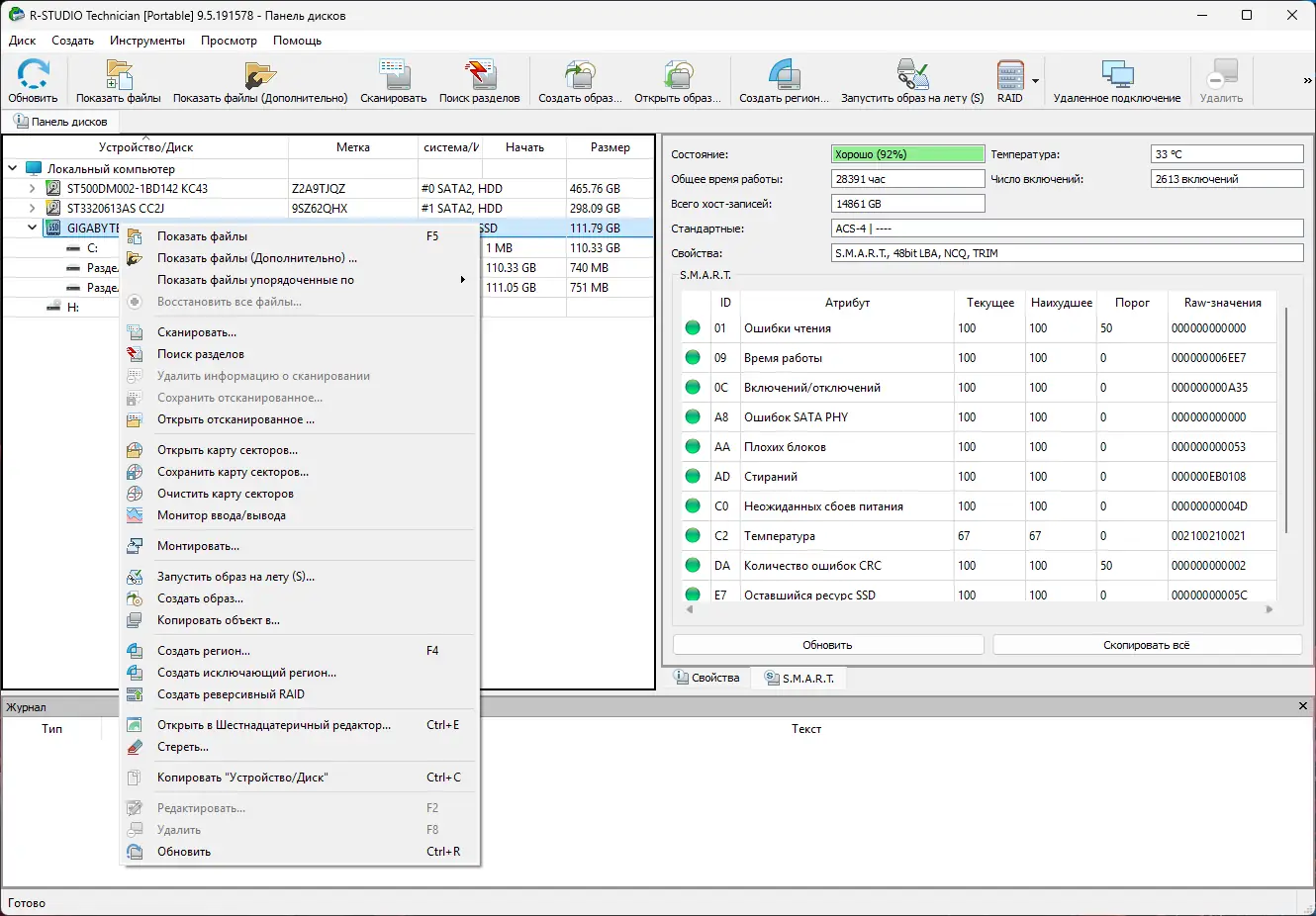Click the S.M.A.R.T. table vertical scrollbar
1316x916 pixels.
(1285, 420)
